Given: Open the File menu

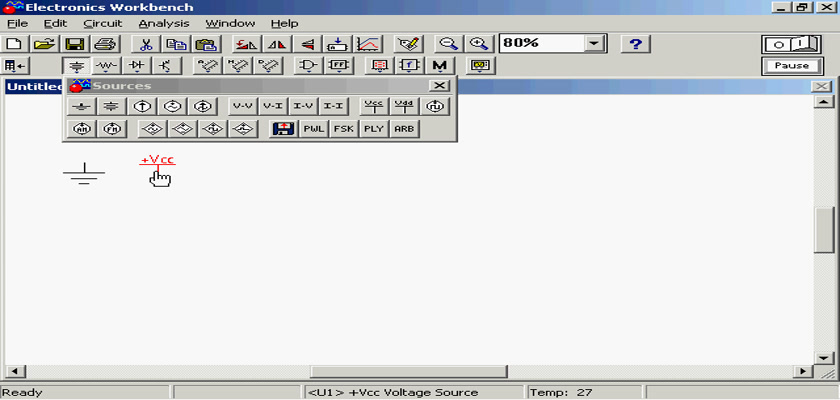Looking at the screenshot, I should point(18,24).
